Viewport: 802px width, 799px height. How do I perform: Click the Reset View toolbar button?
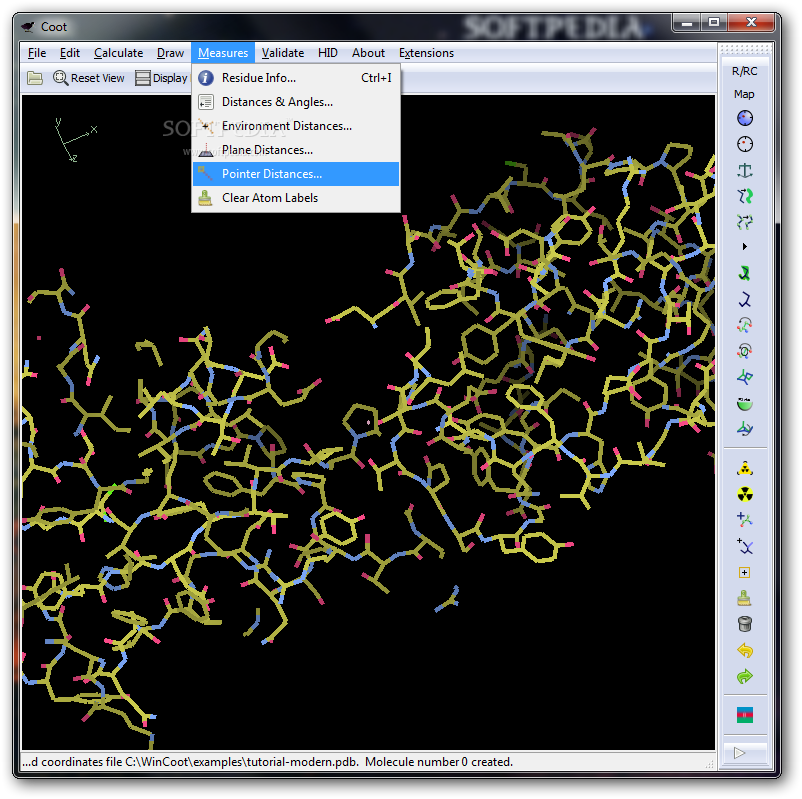(x=89, y=78)
